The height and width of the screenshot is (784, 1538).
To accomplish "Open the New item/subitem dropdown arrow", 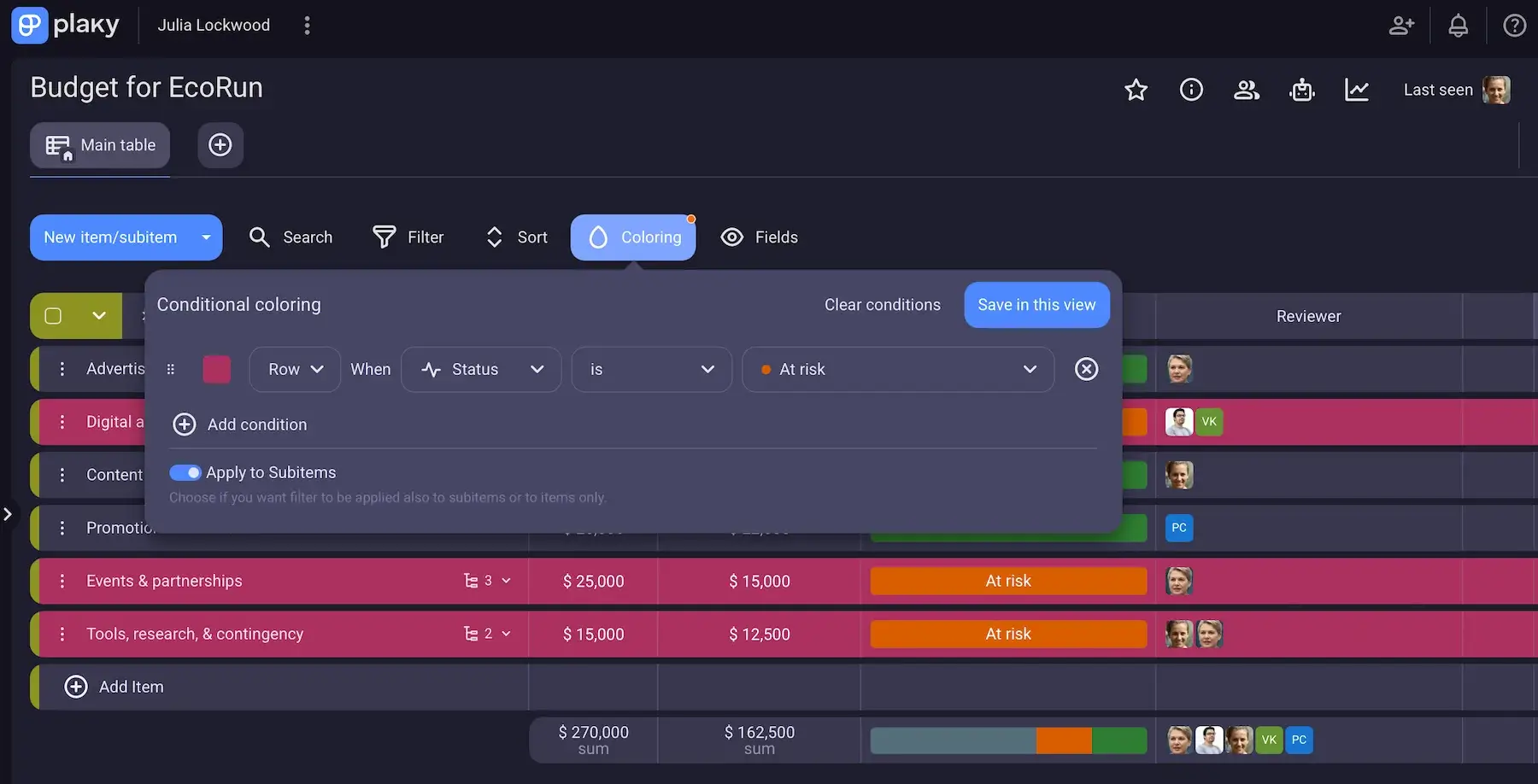I will coord(206,237).
